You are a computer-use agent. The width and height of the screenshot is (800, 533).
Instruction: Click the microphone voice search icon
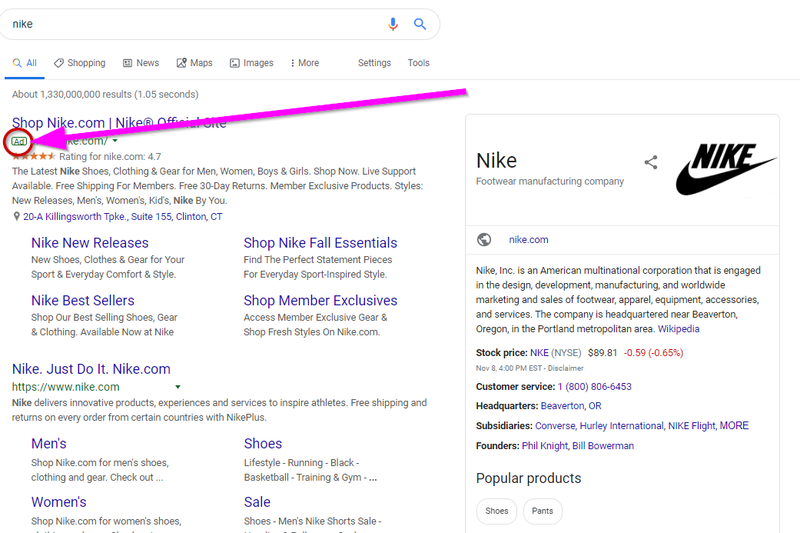[392, 24]
